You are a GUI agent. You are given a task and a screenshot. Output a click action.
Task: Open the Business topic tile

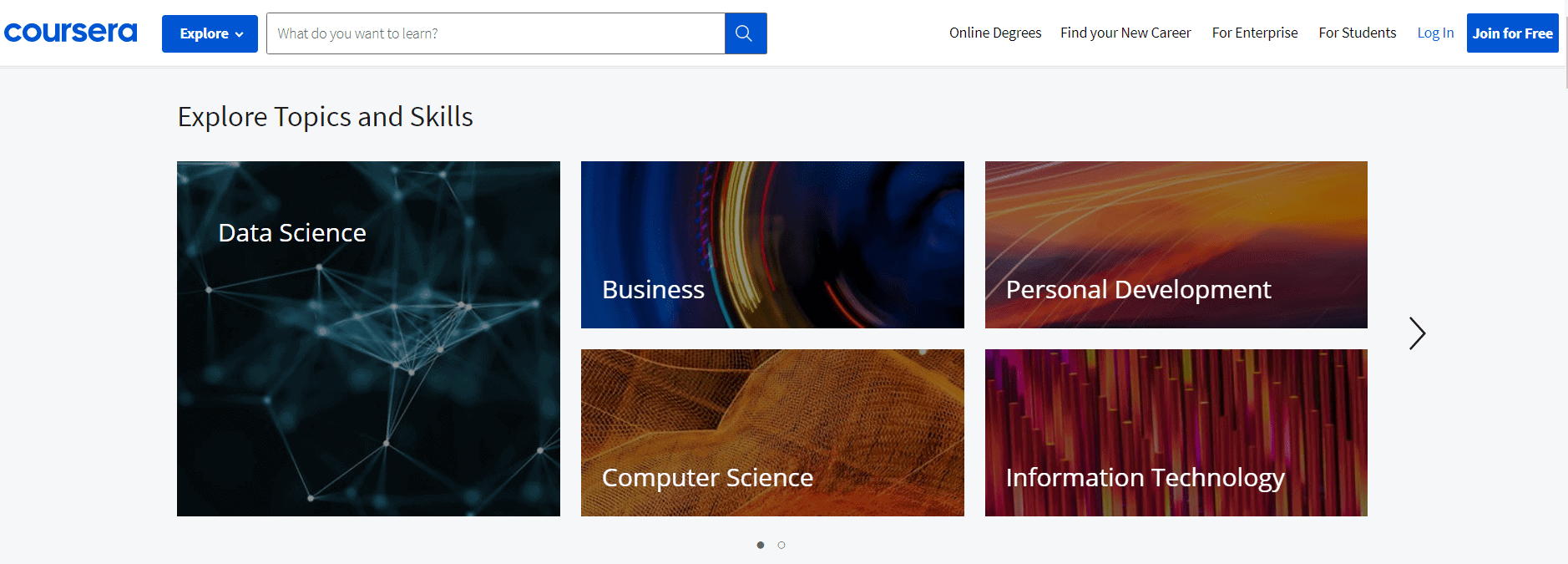772,245
